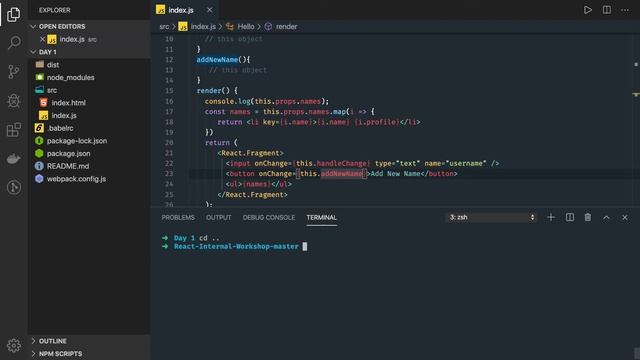
Task: Click the Hello class breadcrumb
Action: [x=246, y=27]
